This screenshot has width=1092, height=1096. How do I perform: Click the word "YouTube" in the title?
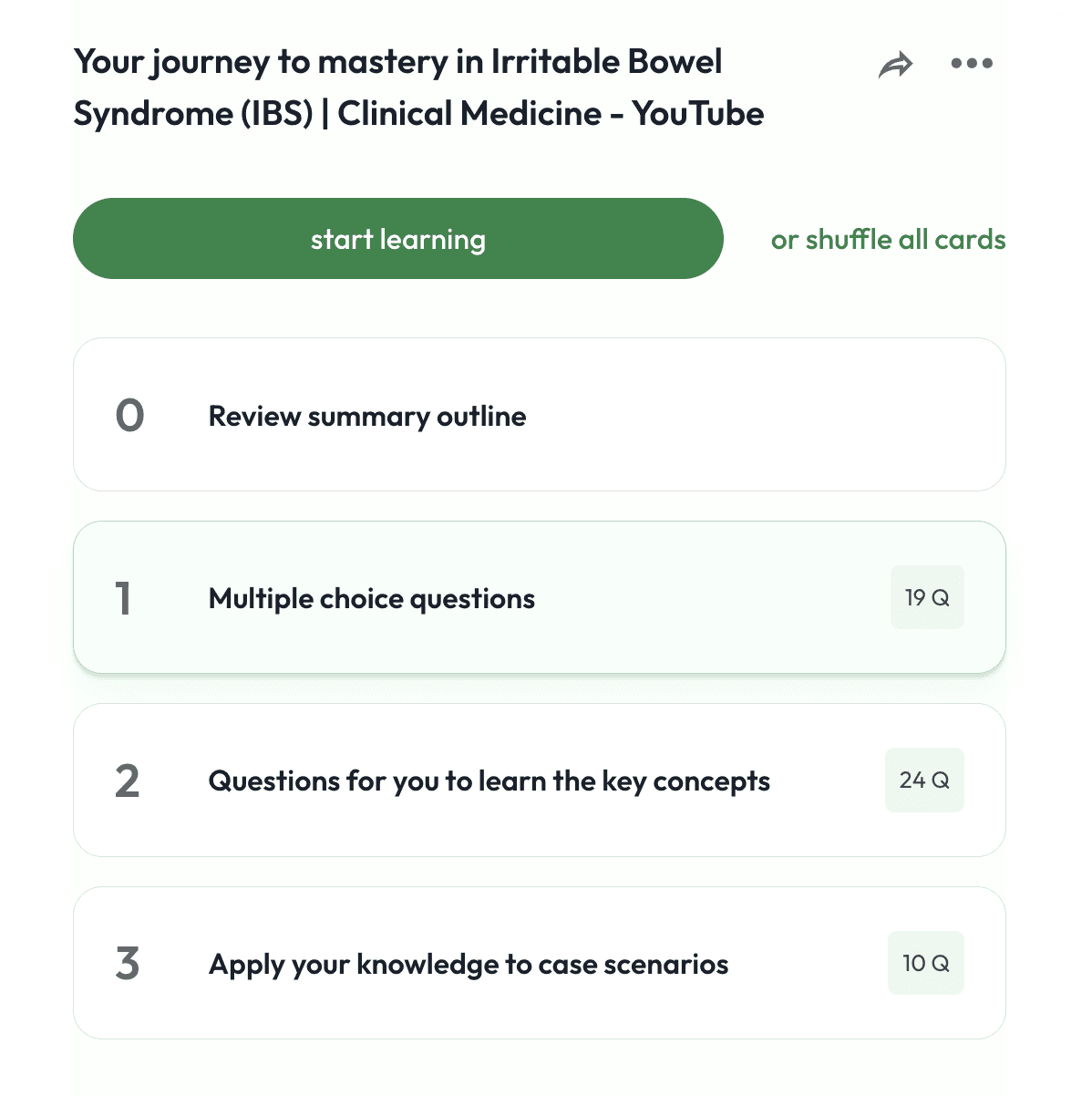click(x=698, y=114)
